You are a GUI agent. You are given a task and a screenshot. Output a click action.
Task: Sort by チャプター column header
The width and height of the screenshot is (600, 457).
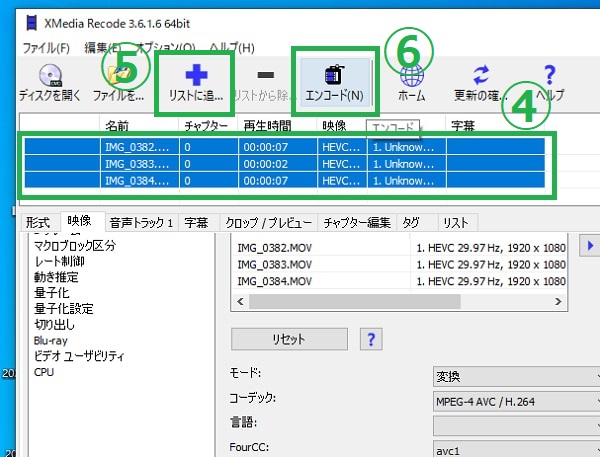click(x=206, y=126)
